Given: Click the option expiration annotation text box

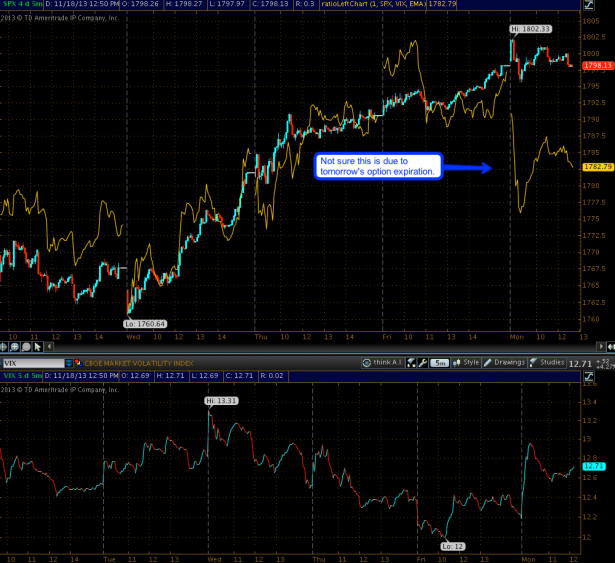Looking at the screenshot, I should 376,166.
